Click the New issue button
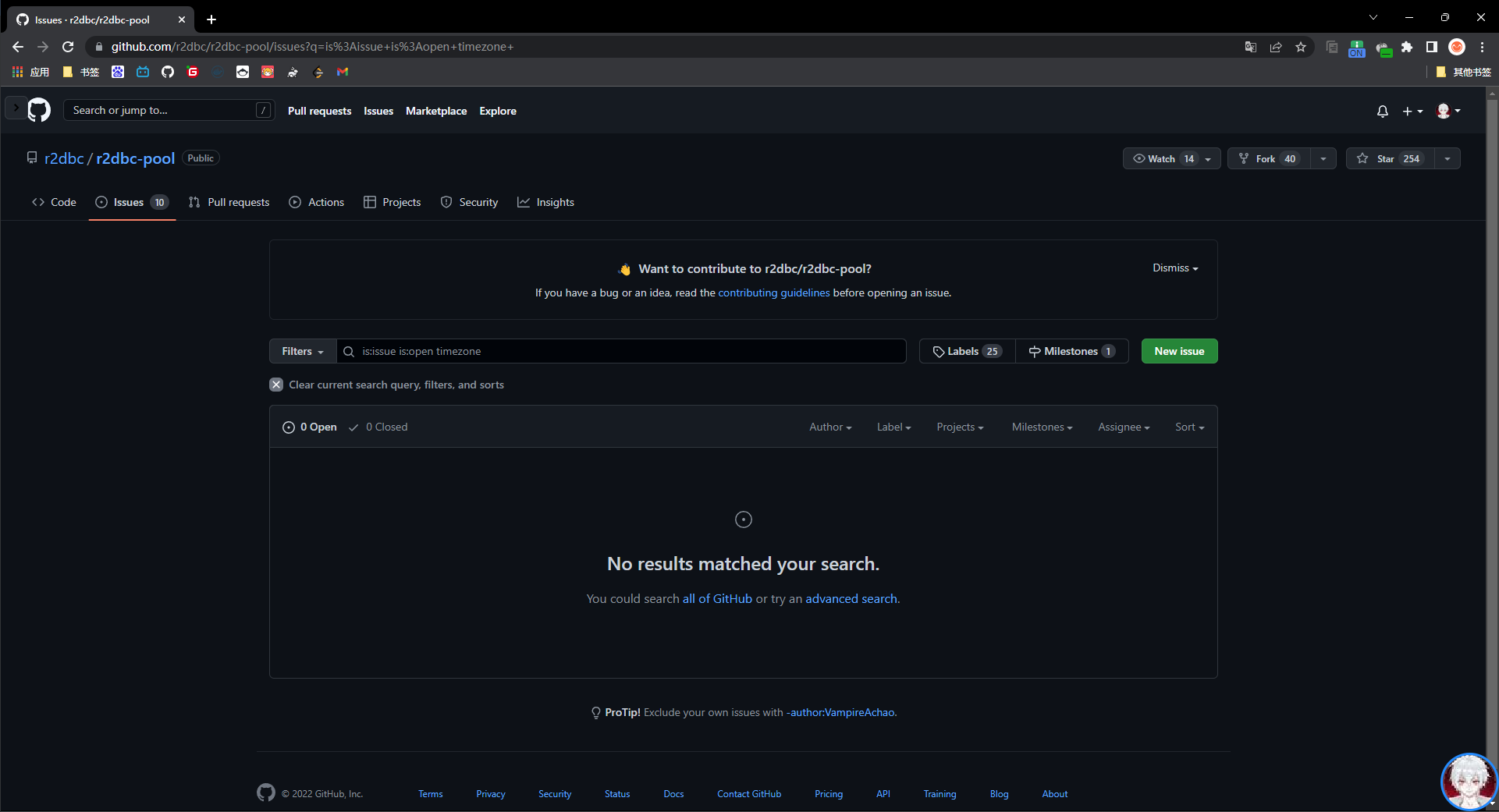The image size is (1499, 812). [1178, 351]
